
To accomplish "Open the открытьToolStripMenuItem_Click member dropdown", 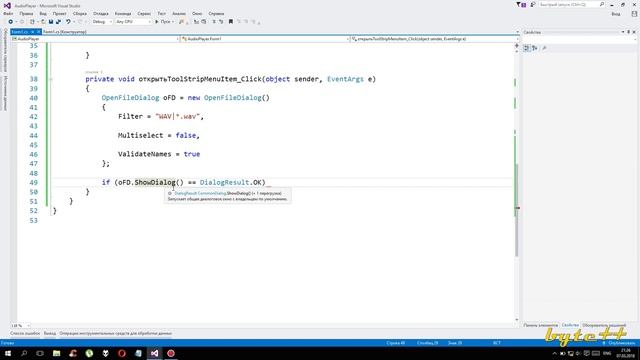I will click(x=434, y=39).
